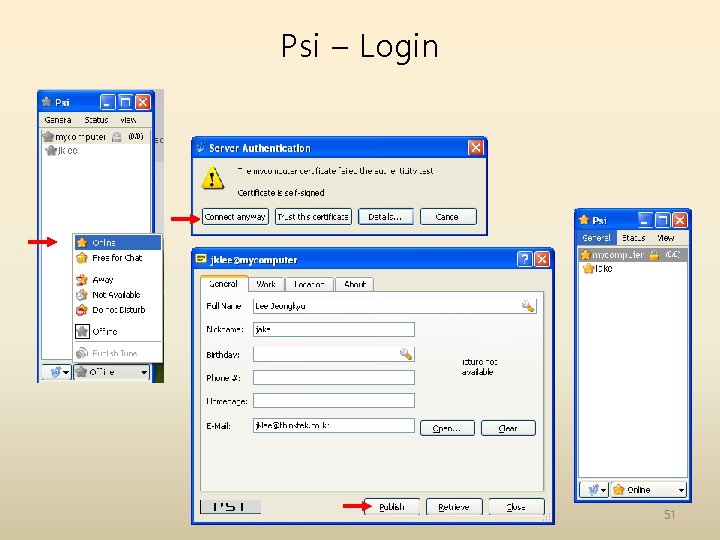Click the Full Name input field
Screen dimensions: 720x540
394,306
